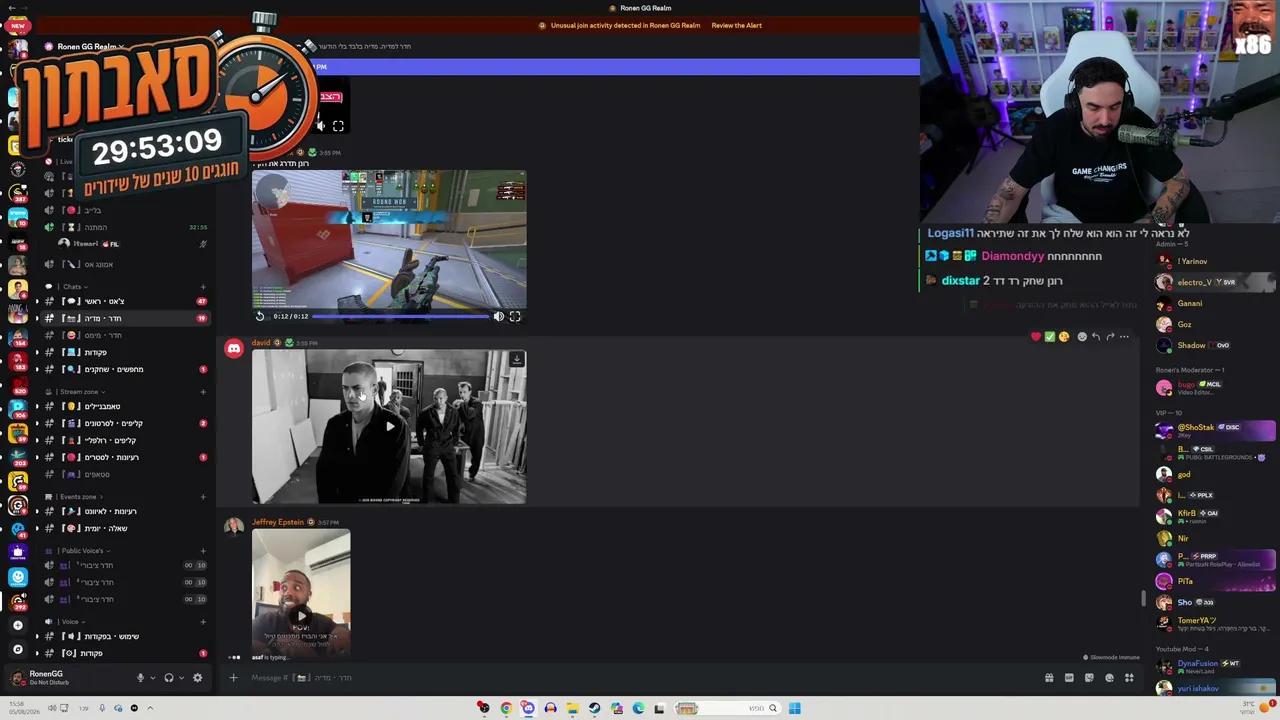1280x720 pixels.
Task: Click the RonenGG user profile avatar
Action: 17,678
